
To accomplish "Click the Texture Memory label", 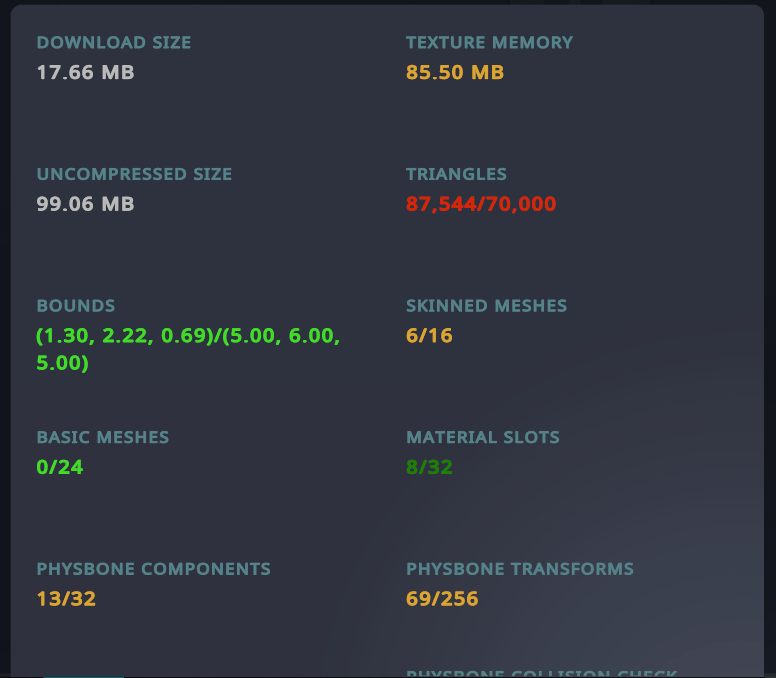I will [x=489, y=43].
